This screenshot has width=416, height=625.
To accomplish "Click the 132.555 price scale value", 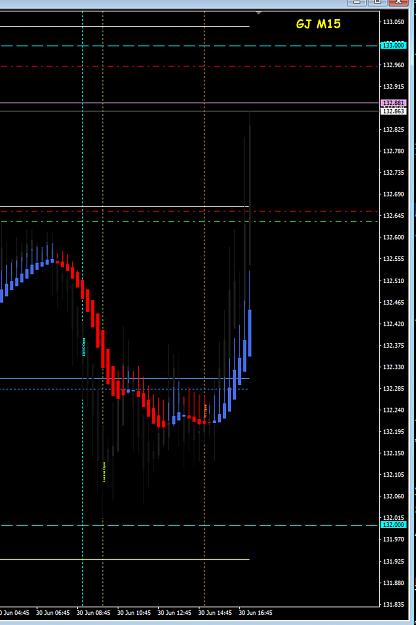I will [x=393, y=259].
